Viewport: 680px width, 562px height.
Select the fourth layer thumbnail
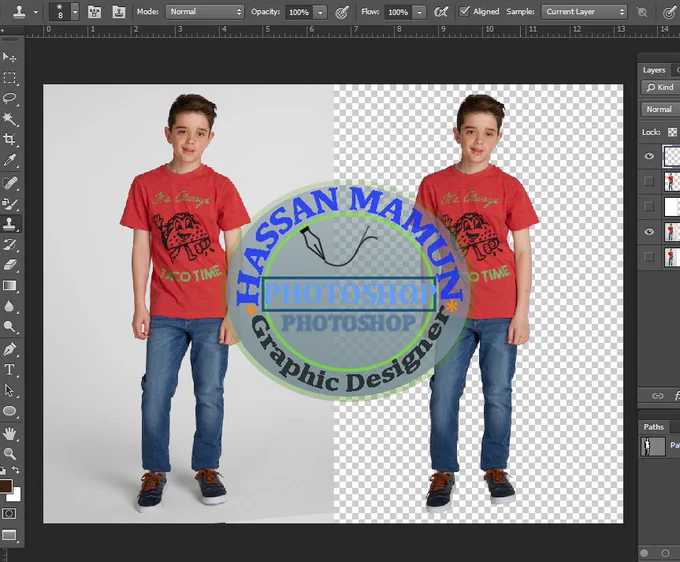pyautogui.click(x=671, y=232)
